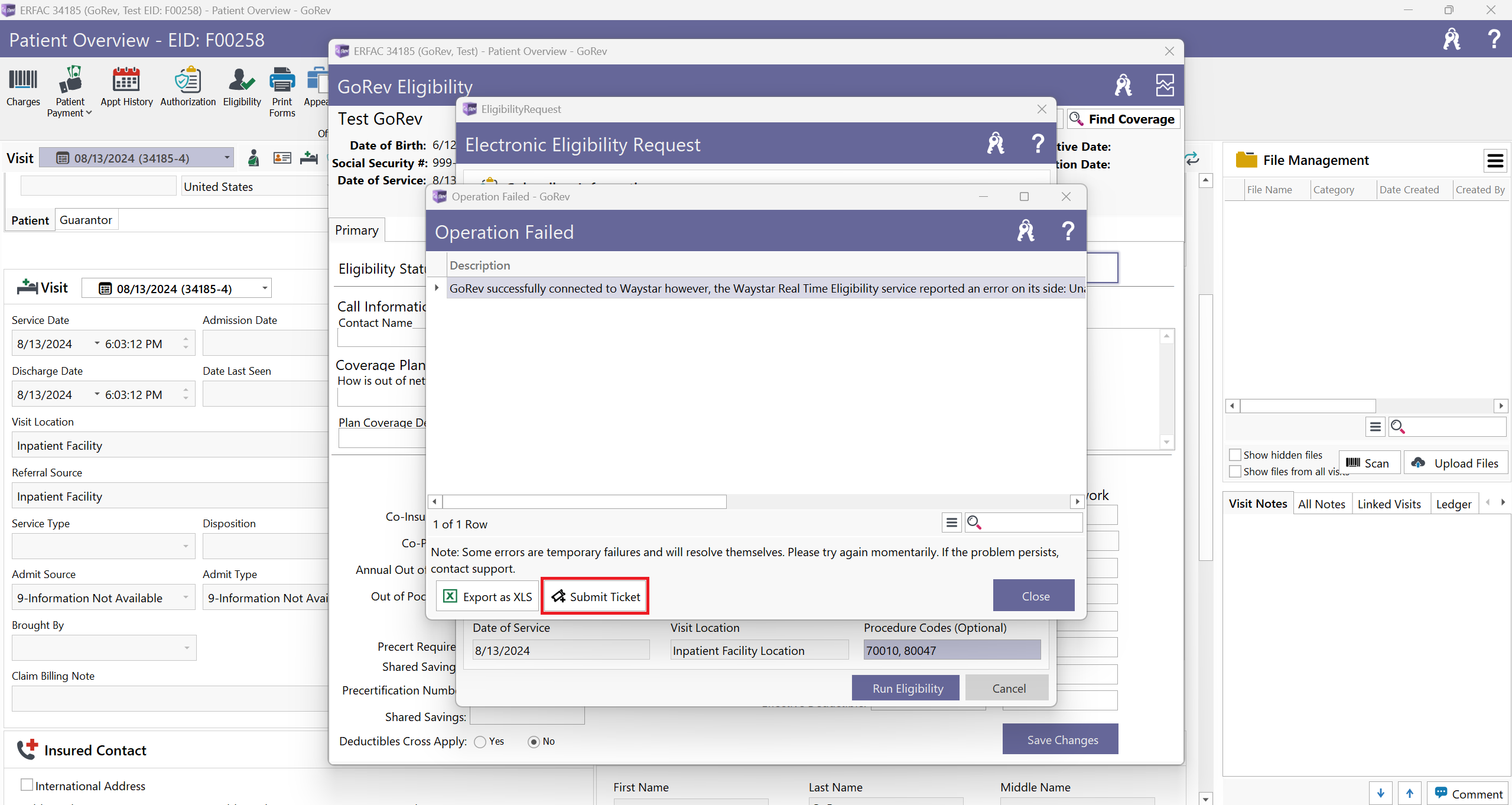Image resolution: width=1512 pixels, height=805 pixels.
Task: Click main Patient Overview support agent icon
Action: pyautogui.click(x=1452, y=40)
